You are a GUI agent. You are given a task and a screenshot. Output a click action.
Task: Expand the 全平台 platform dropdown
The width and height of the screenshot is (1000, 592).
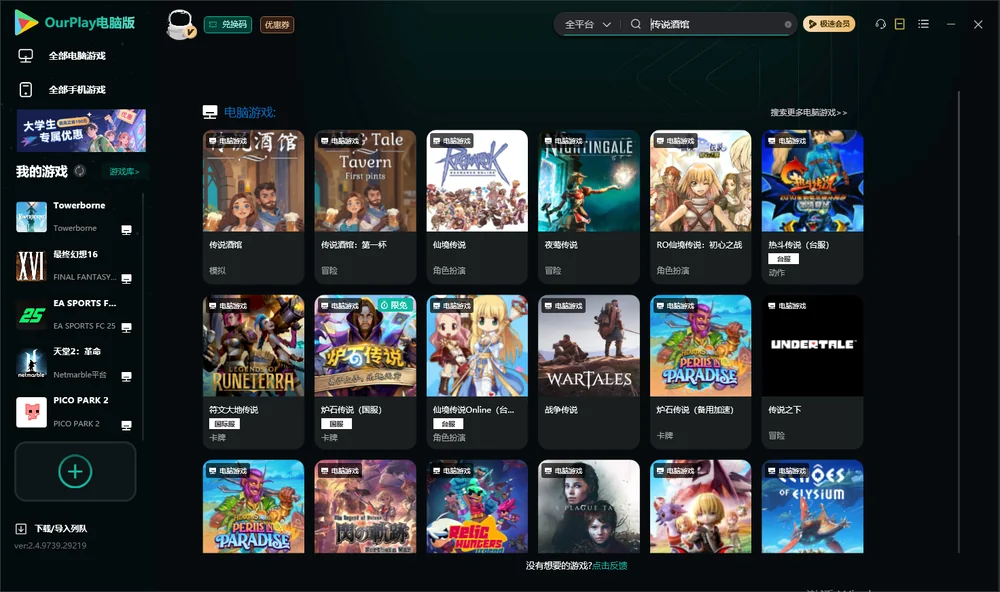pos(587,24)
